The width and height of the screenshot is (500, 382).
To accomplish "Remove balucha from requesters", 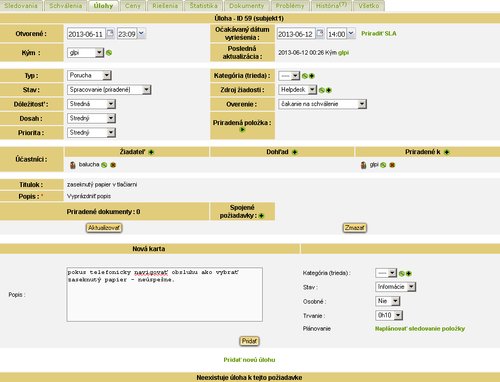I will point(113,165).
